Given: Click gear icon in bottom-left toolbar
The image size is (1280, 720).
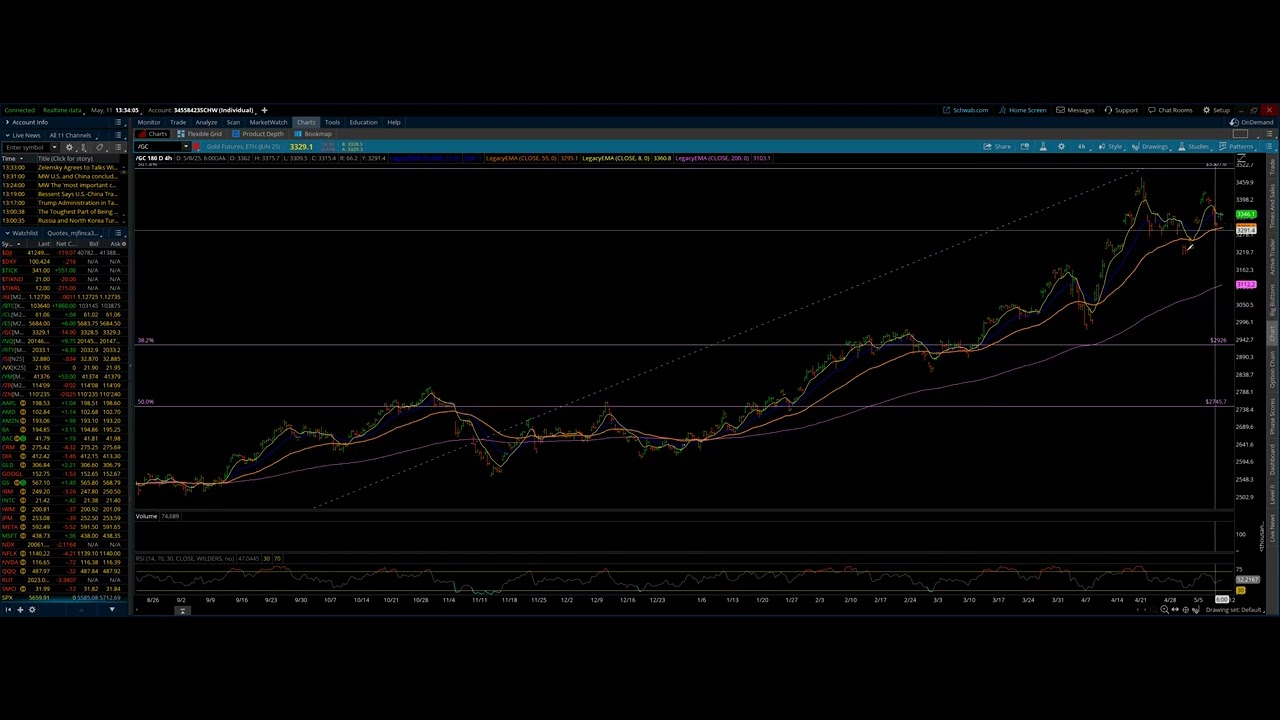Looking at the screenshot, I should tap(31, 609).
